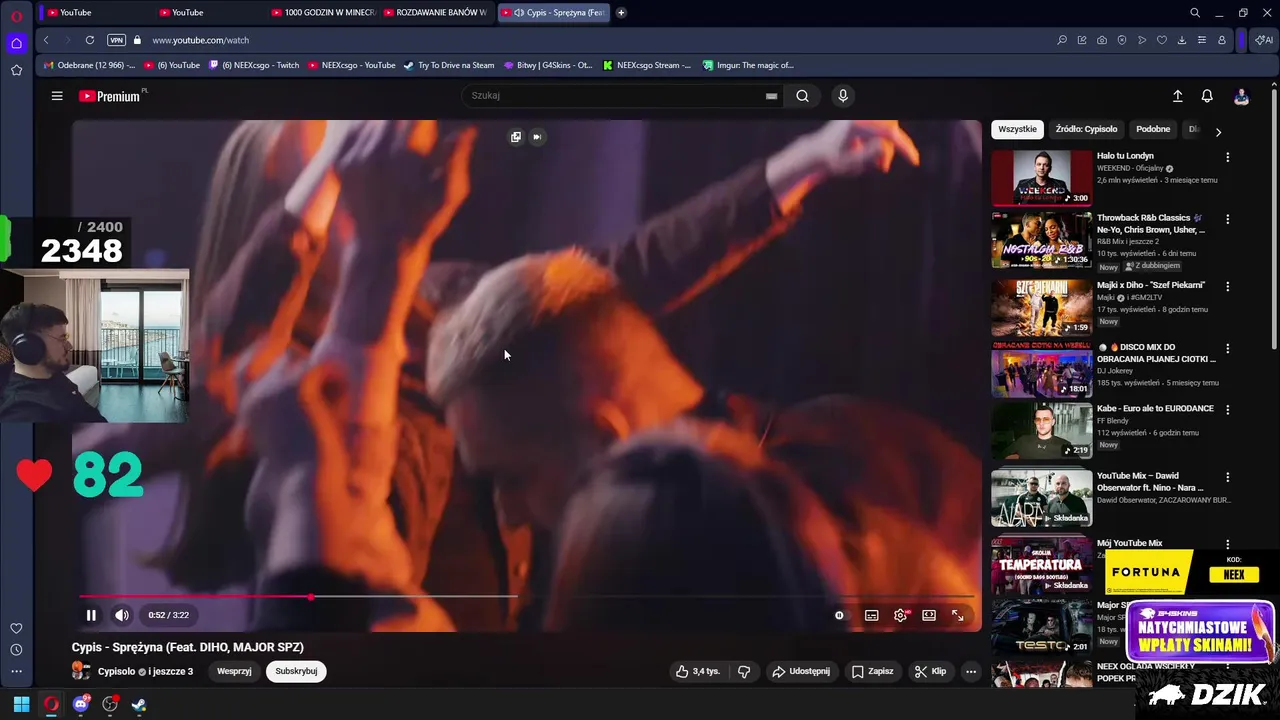
Task: Open the Majki x Diho Szef Piekarni title
Action: 1151,285
